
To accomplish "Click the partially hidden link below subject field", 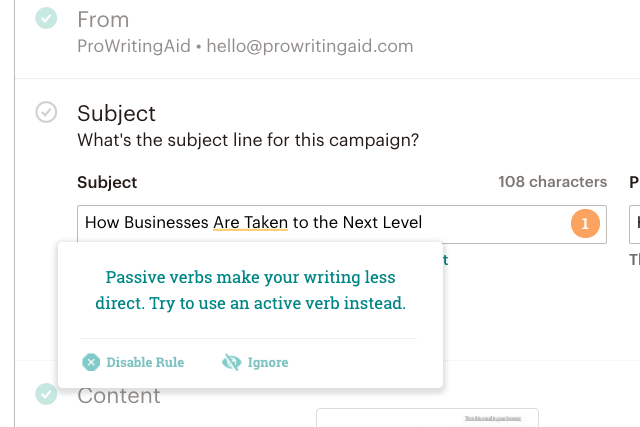I will point(445,259).
